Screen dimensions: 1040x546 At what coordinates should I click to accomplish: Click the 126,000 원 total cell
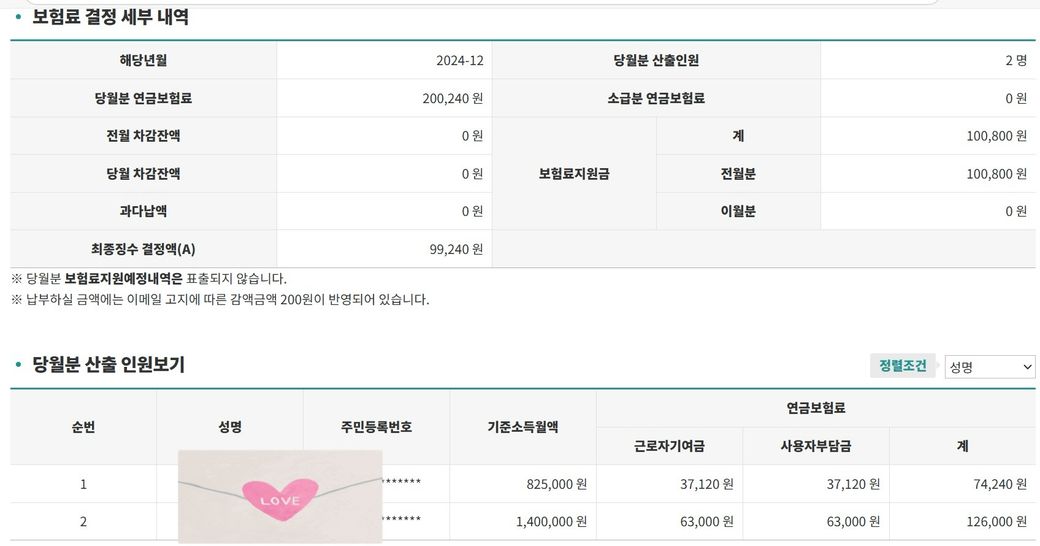click(x=997, y=522)
